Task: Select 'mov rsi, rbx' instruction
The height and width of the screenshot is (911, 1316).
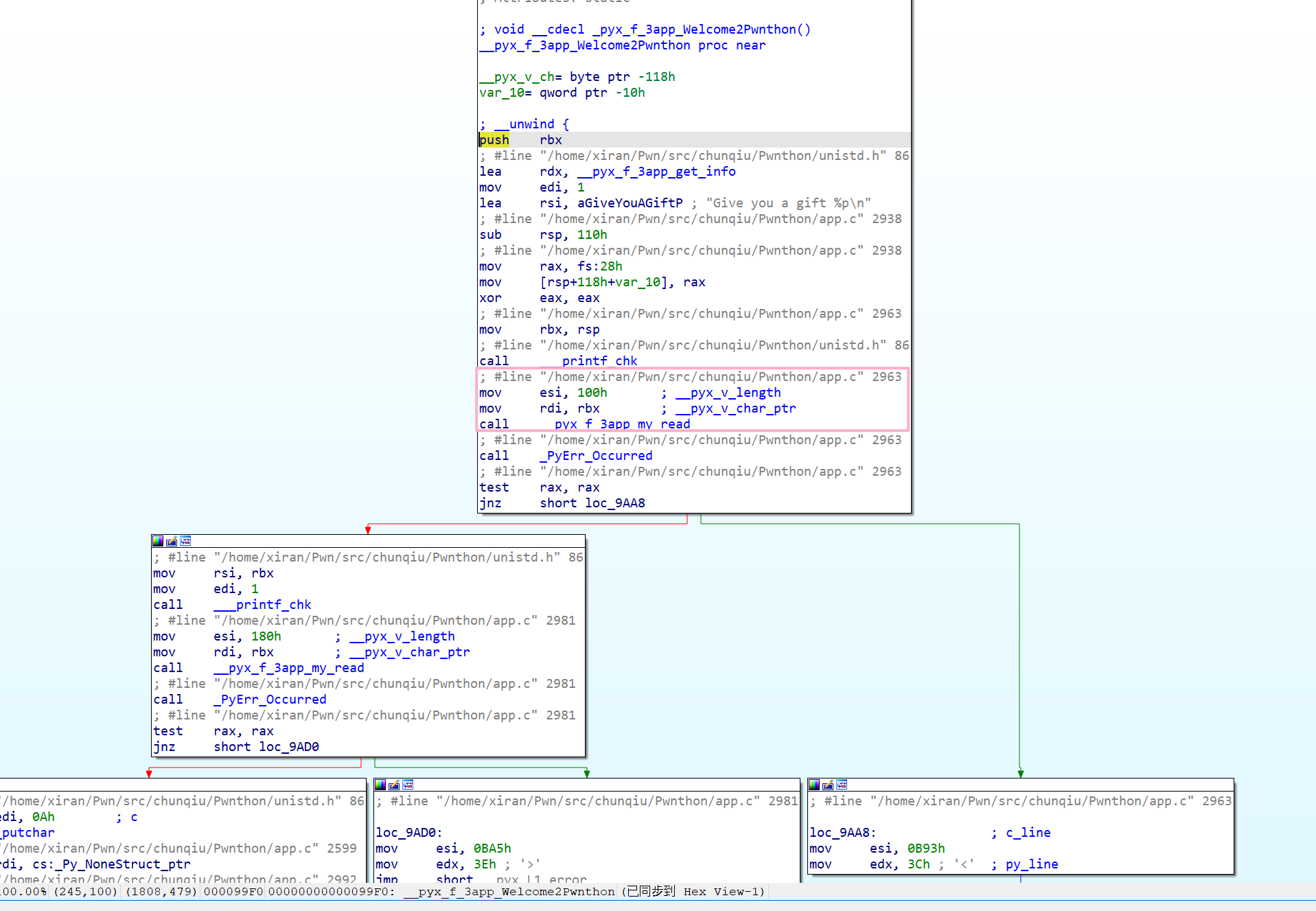Action: coord(213,573)
